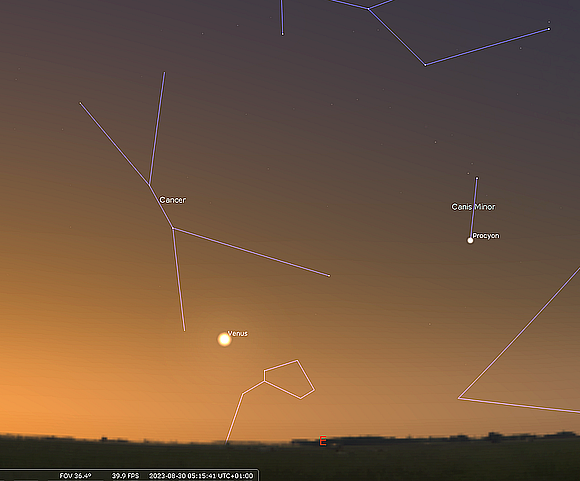Click the FOV value in status bar

coord(75,476)
